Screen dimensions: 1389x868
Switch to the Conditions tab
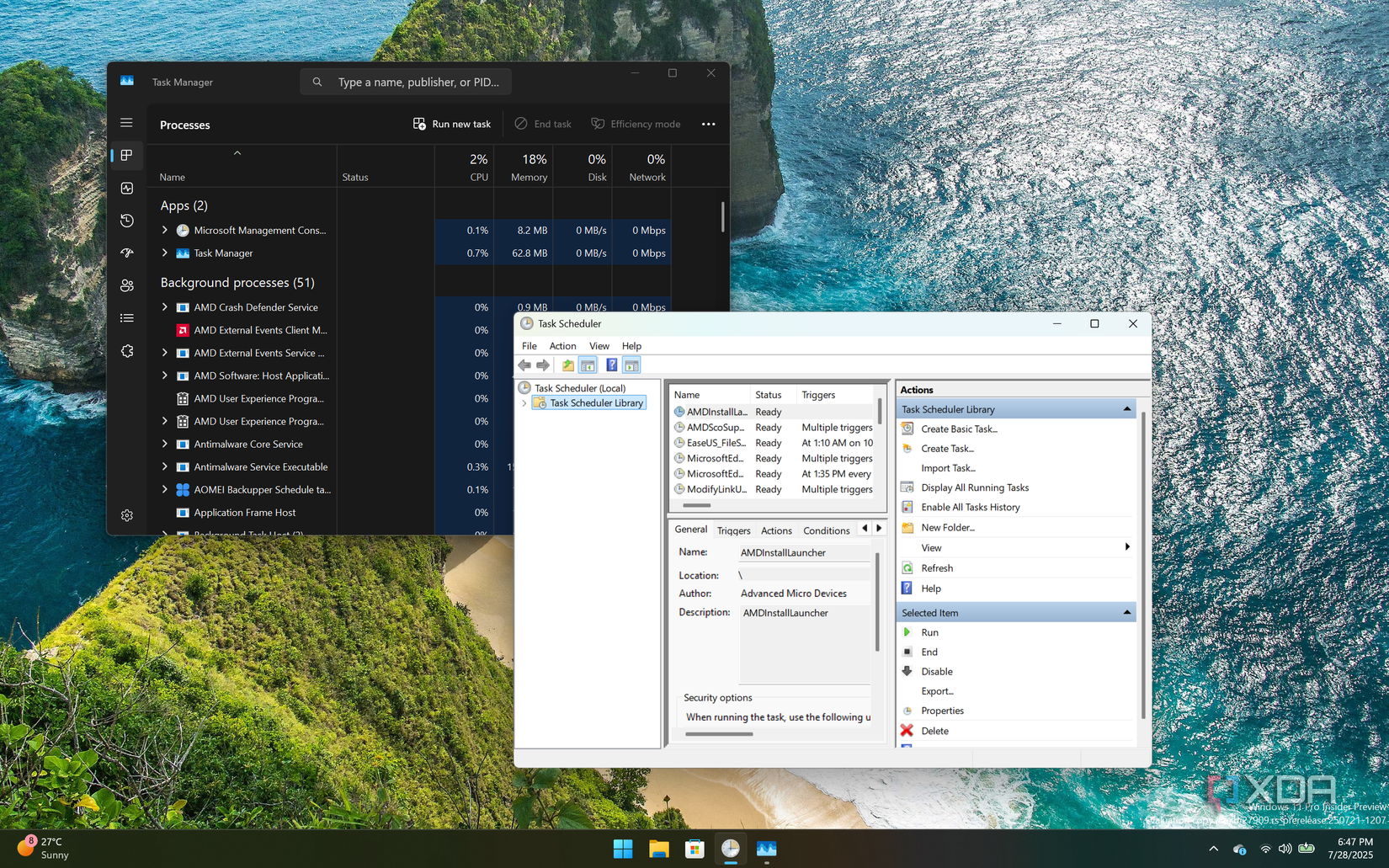click(x=826, y=530)
